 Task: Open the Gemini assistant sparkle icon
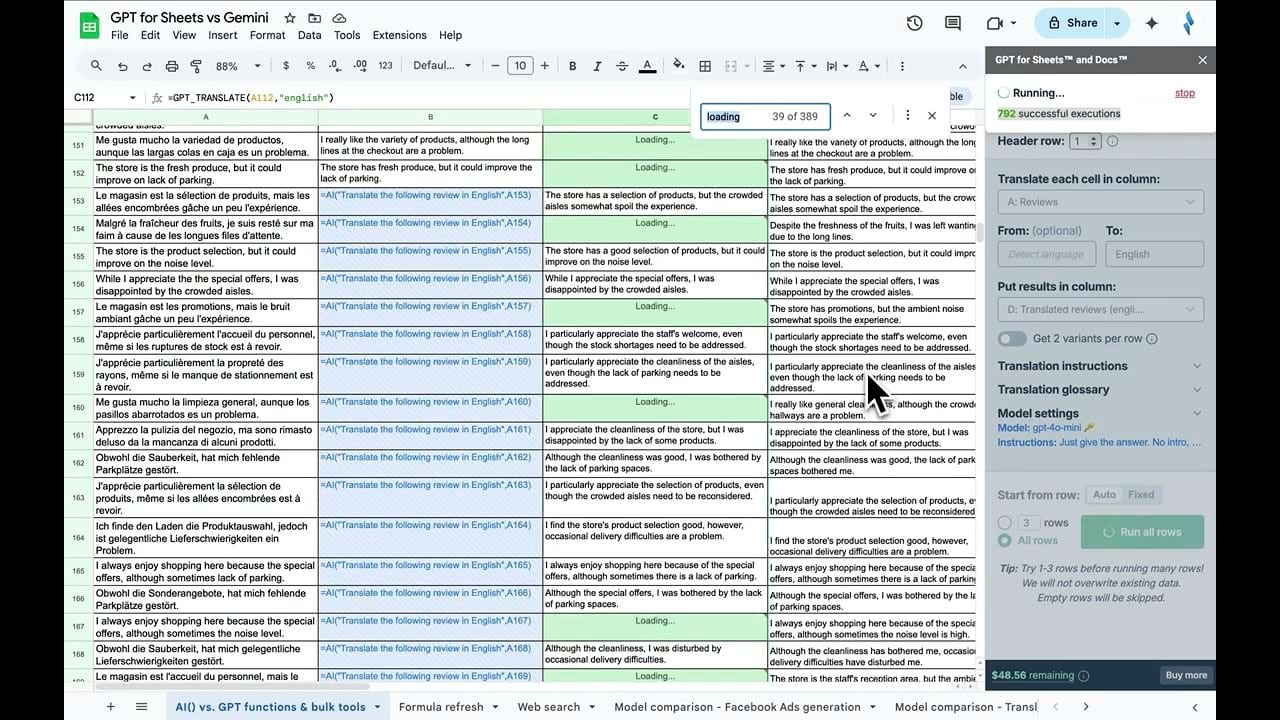tap(1152, 23)
